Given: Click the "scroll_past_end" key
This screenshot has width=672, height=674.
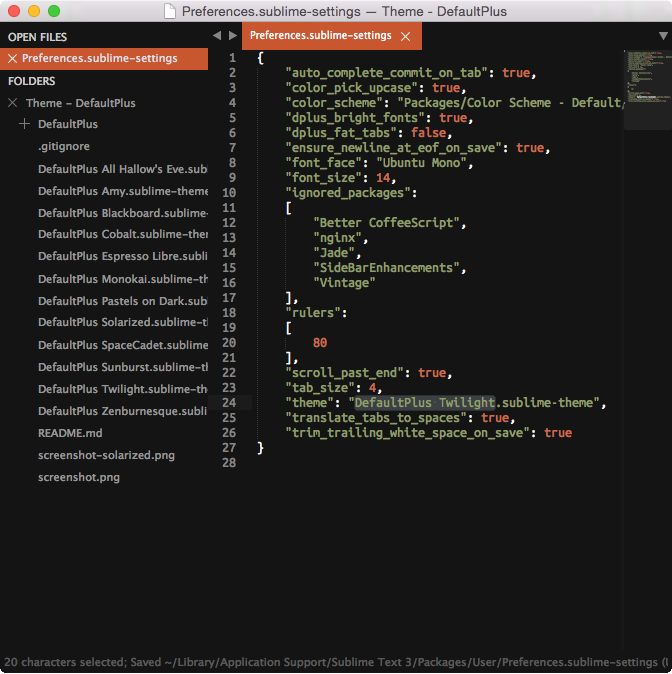Looking at the screenshot, I should tap(344, 373).
